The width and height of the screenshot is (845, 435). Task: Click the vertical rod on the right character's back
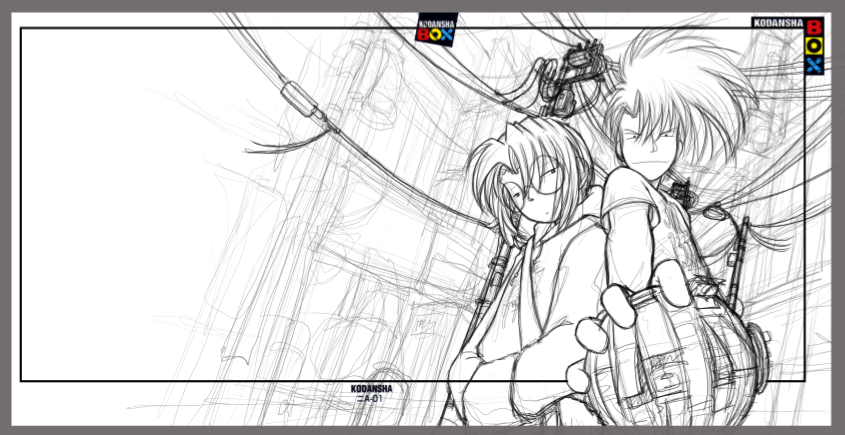coord(740,260)
